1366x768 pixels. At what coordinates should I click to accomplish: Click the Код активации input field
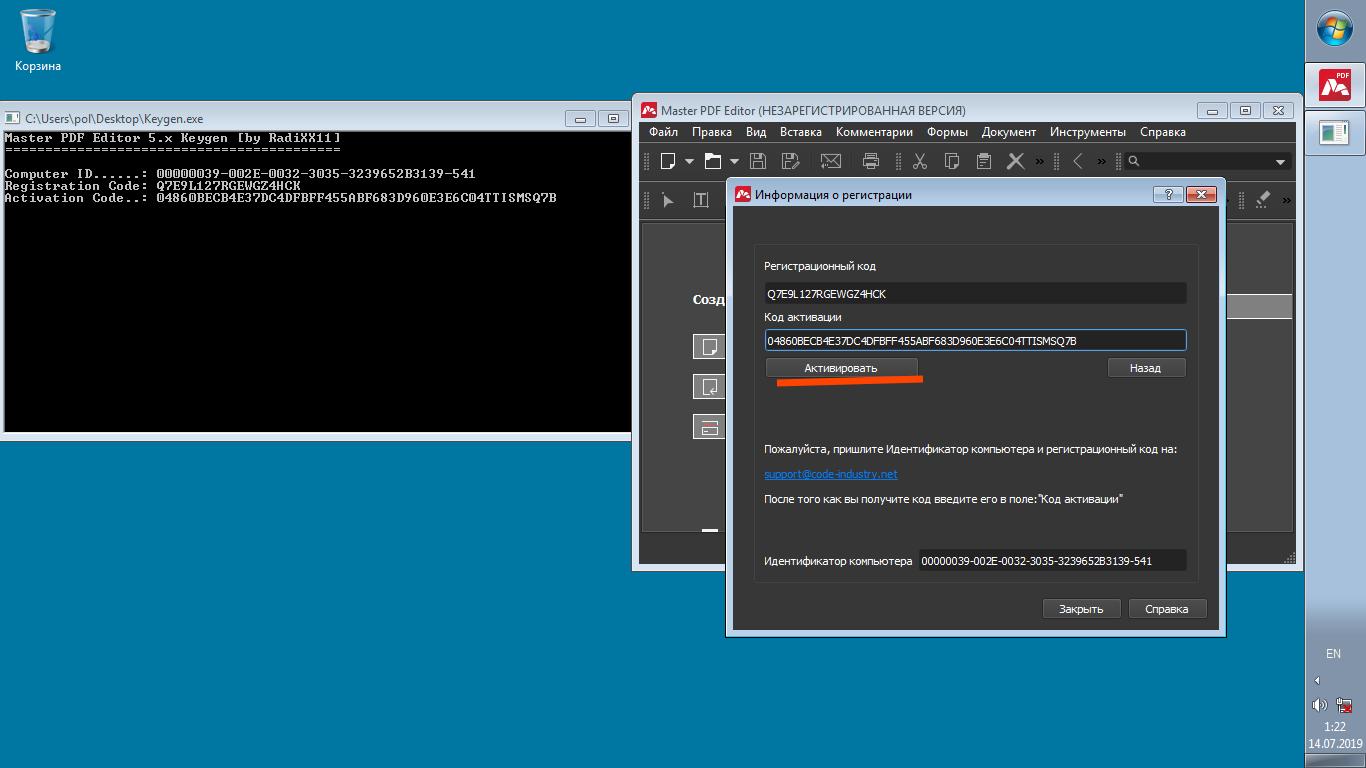point(975,341)
